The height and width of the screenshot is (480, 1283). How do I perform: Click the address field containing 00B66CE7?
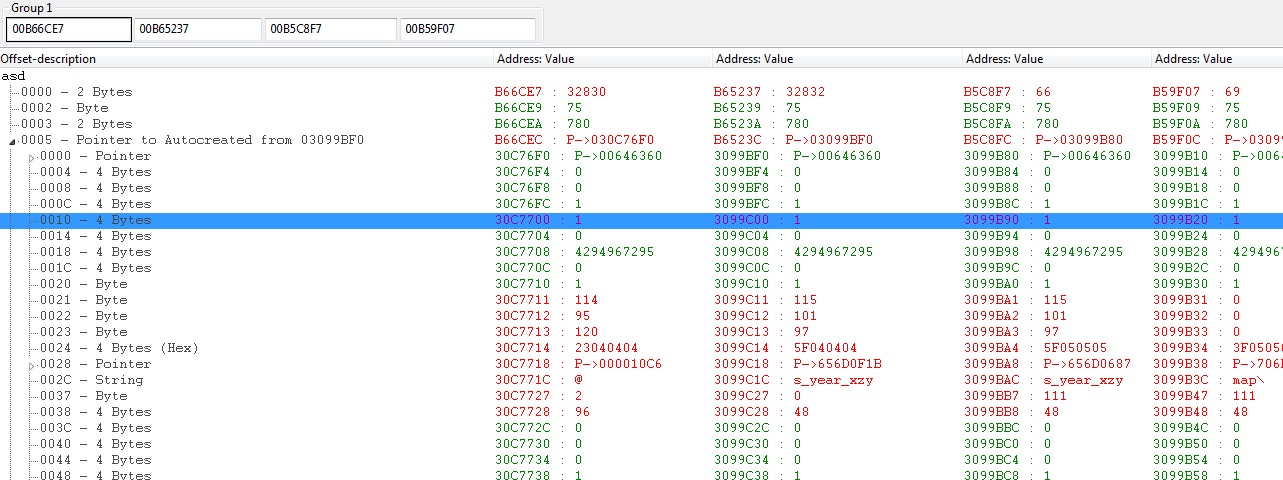click(x=68, y=29)
